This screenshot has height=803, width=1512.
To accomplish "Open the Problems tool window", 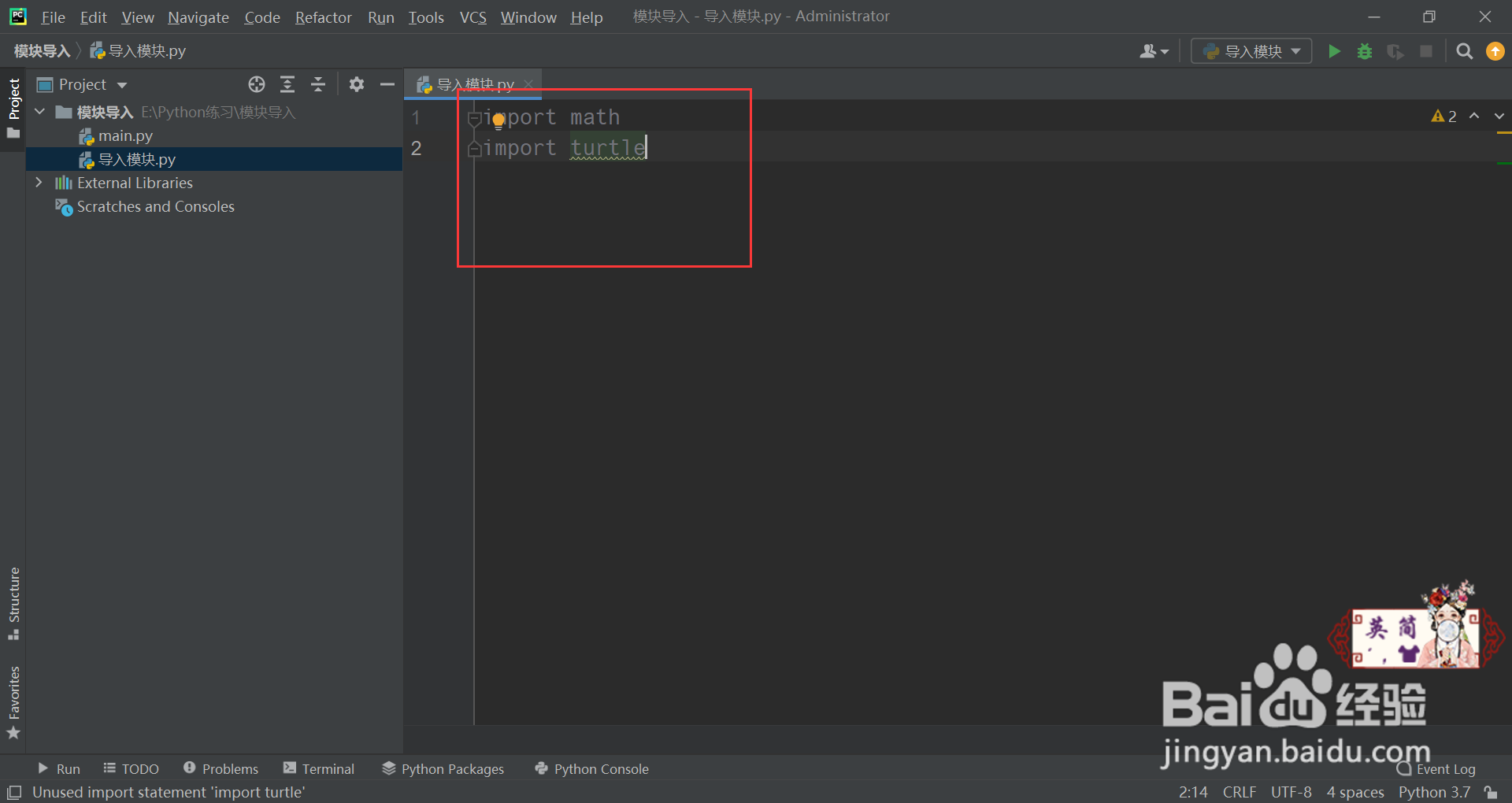I will pyautogui.click(x=220, y=769).
